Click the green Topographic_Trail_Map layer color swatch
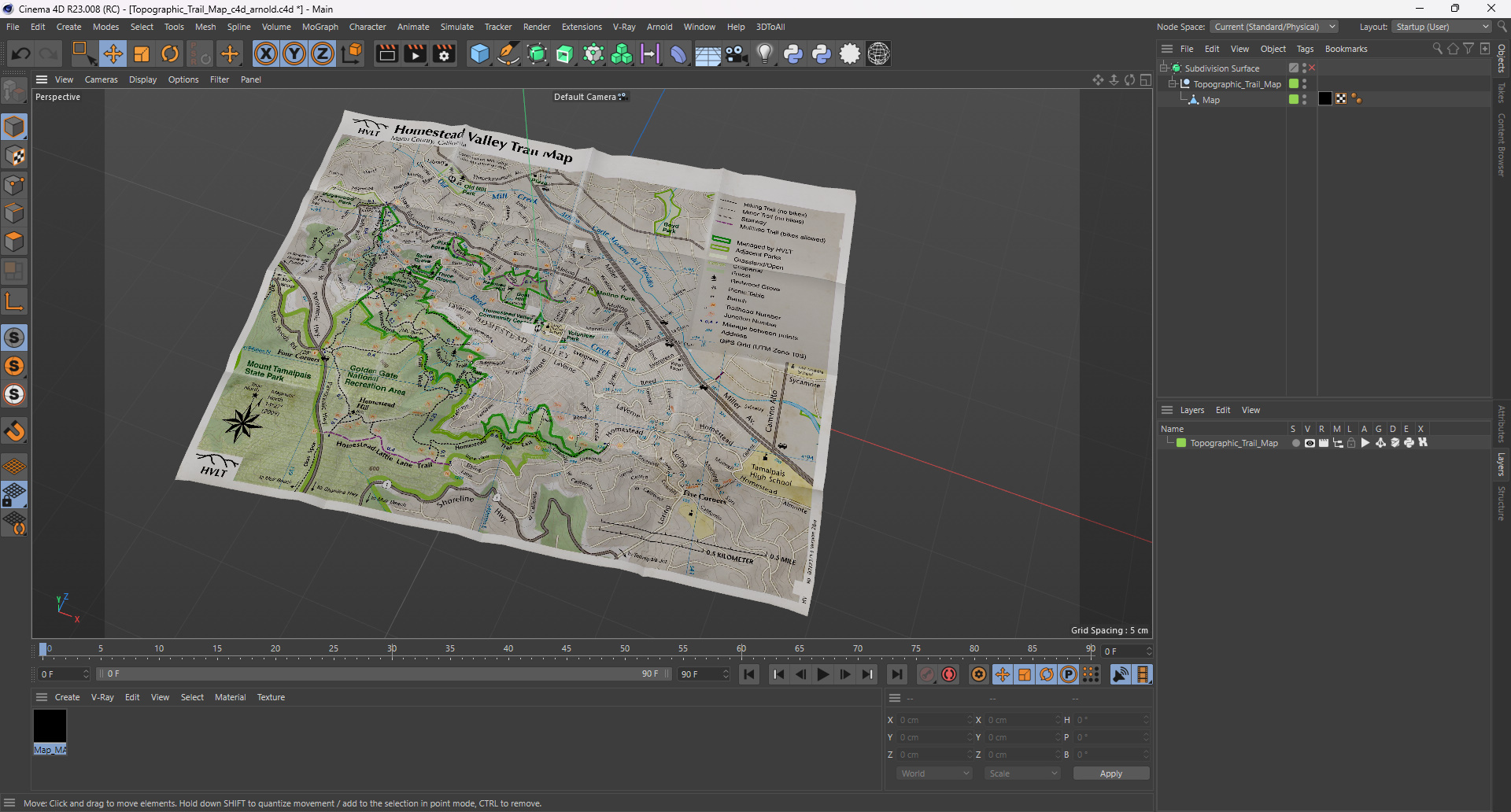The width and height of the screenshot is (1511, 812). (x=1181, y=443)
